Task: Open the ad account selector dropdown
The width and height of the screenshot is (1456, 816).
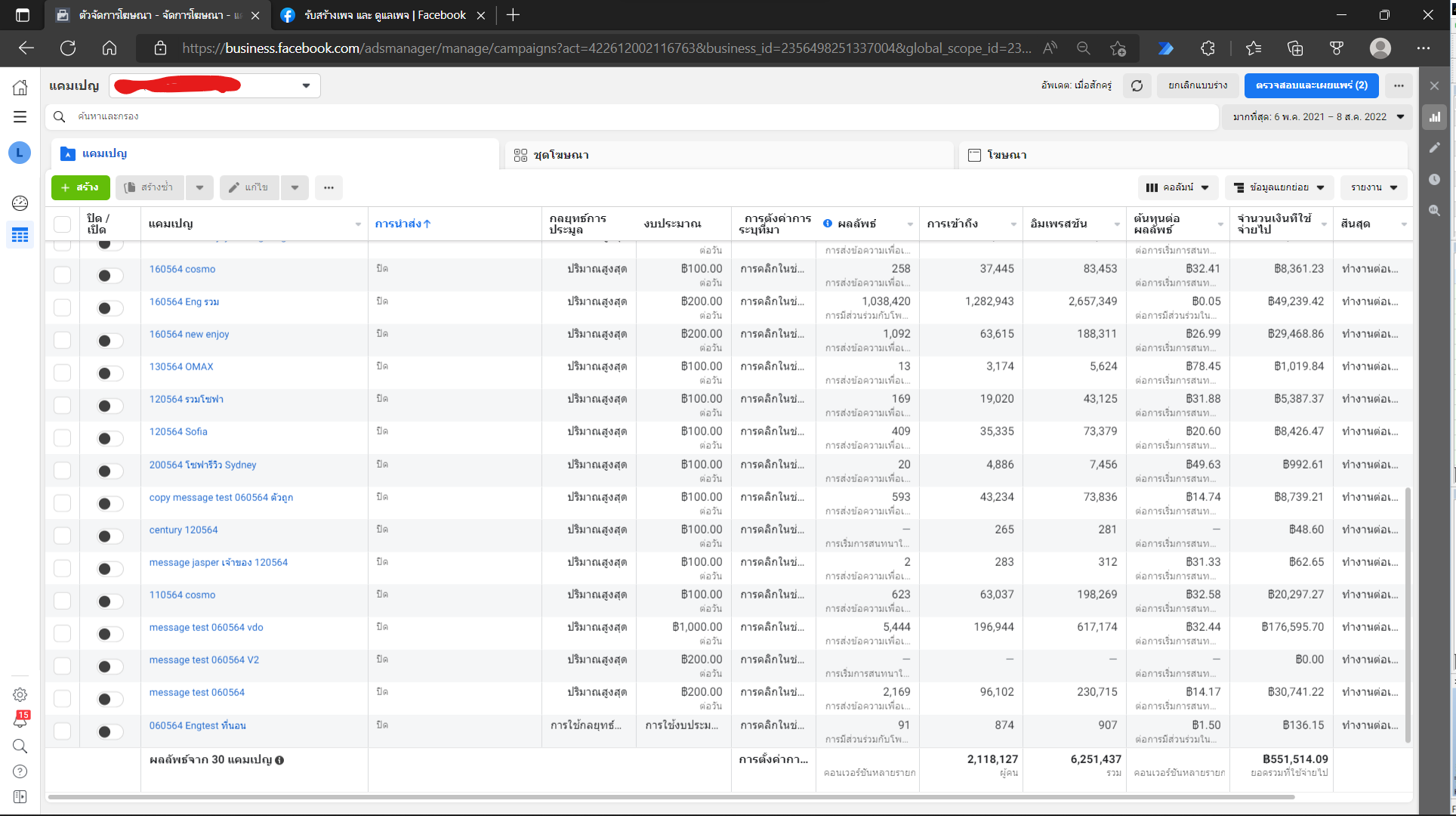Action: tap(214, 85)
